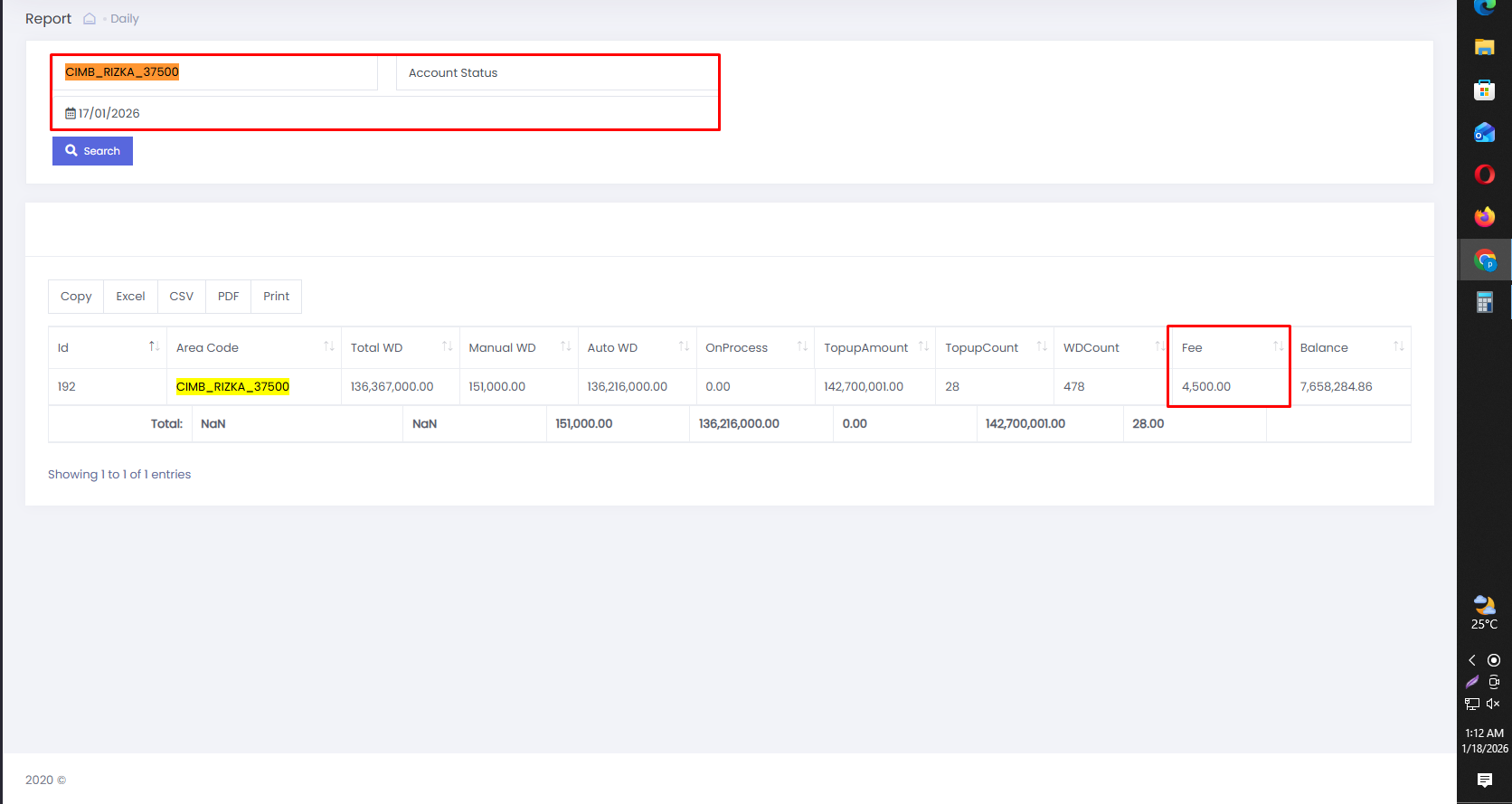Sort table by Balance column arrows
The image size is (1512, 804).
[1398, 346]
